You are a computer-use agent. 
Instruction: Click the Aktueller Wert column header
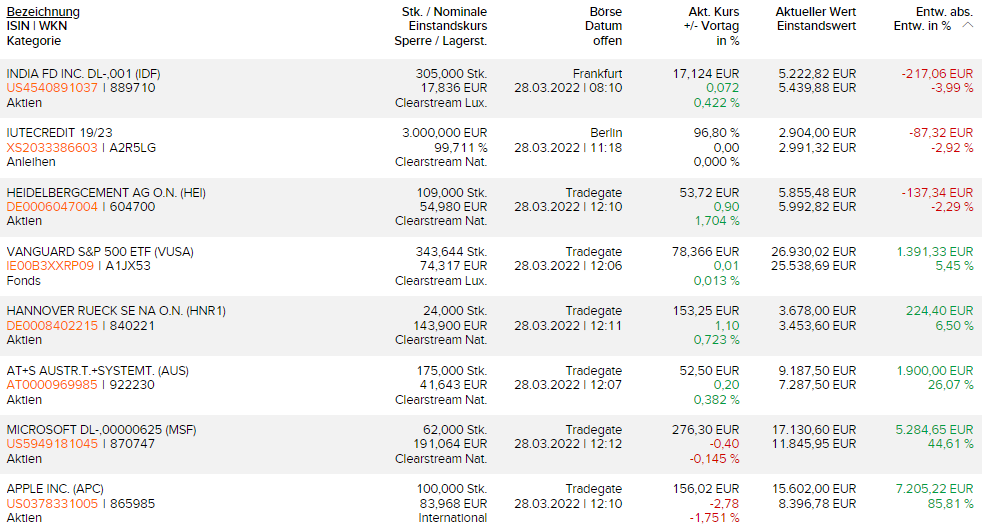tap(815, 12)
